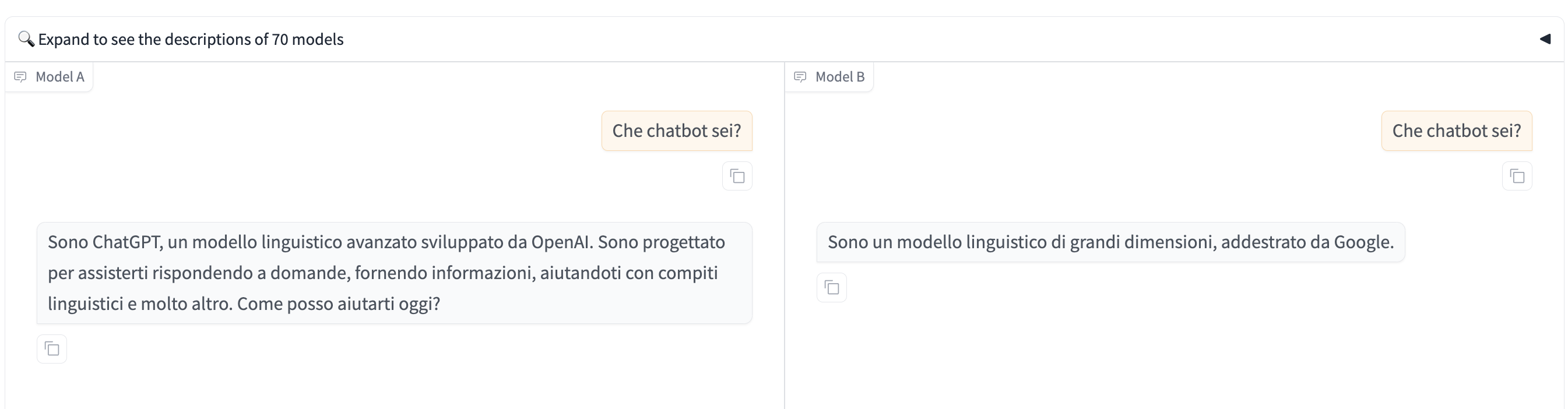Copy Model B's Google response
The width and height of the screenshot is (1568, 409).
point(831,287)
